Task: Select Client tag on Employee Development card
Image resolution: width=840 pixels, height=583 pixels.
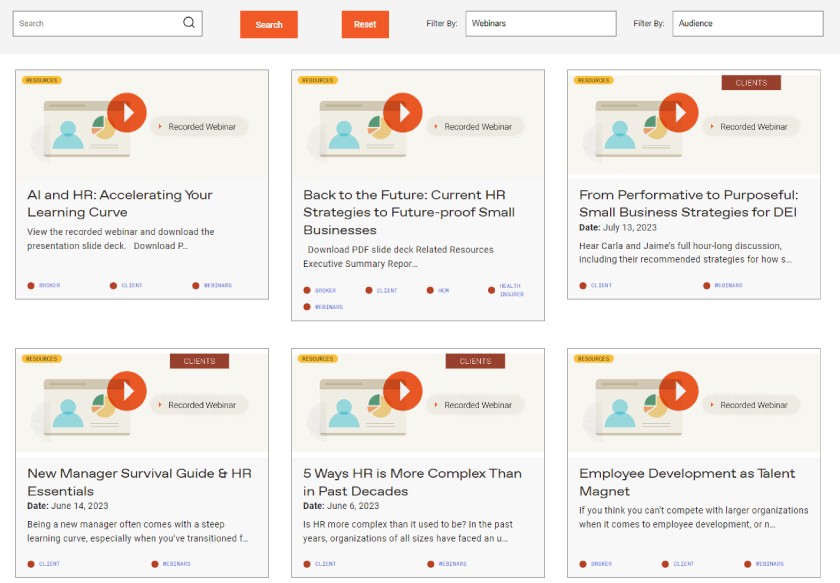Action: coord(678,564)
